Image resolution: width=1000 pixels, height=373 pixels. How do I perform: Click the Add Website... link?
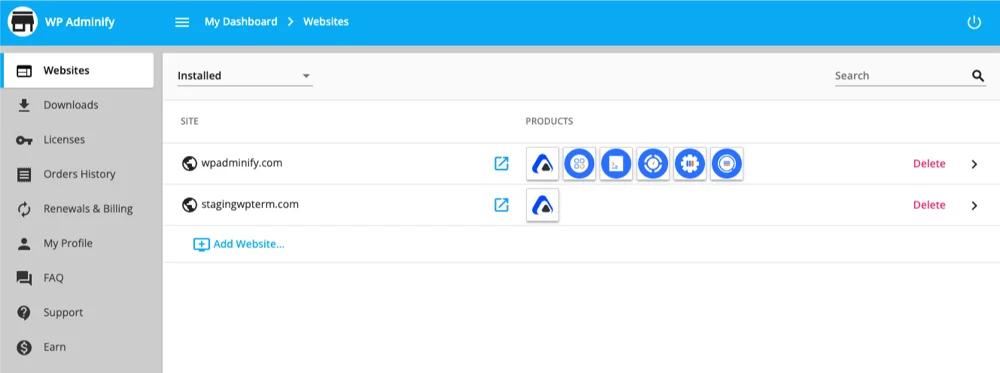pyautogui.click(x=249, y=244)
